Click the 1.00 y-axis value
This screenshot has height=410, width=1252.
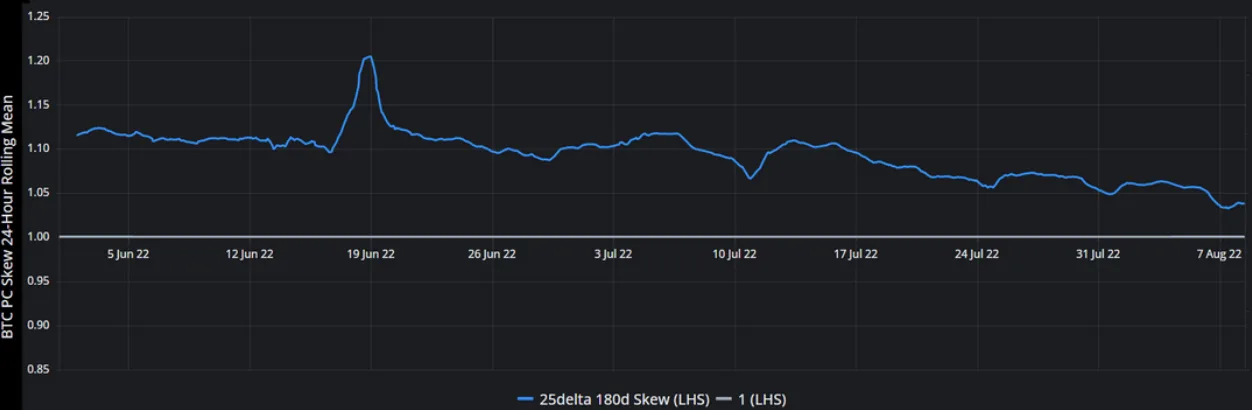tap(39, 237)
